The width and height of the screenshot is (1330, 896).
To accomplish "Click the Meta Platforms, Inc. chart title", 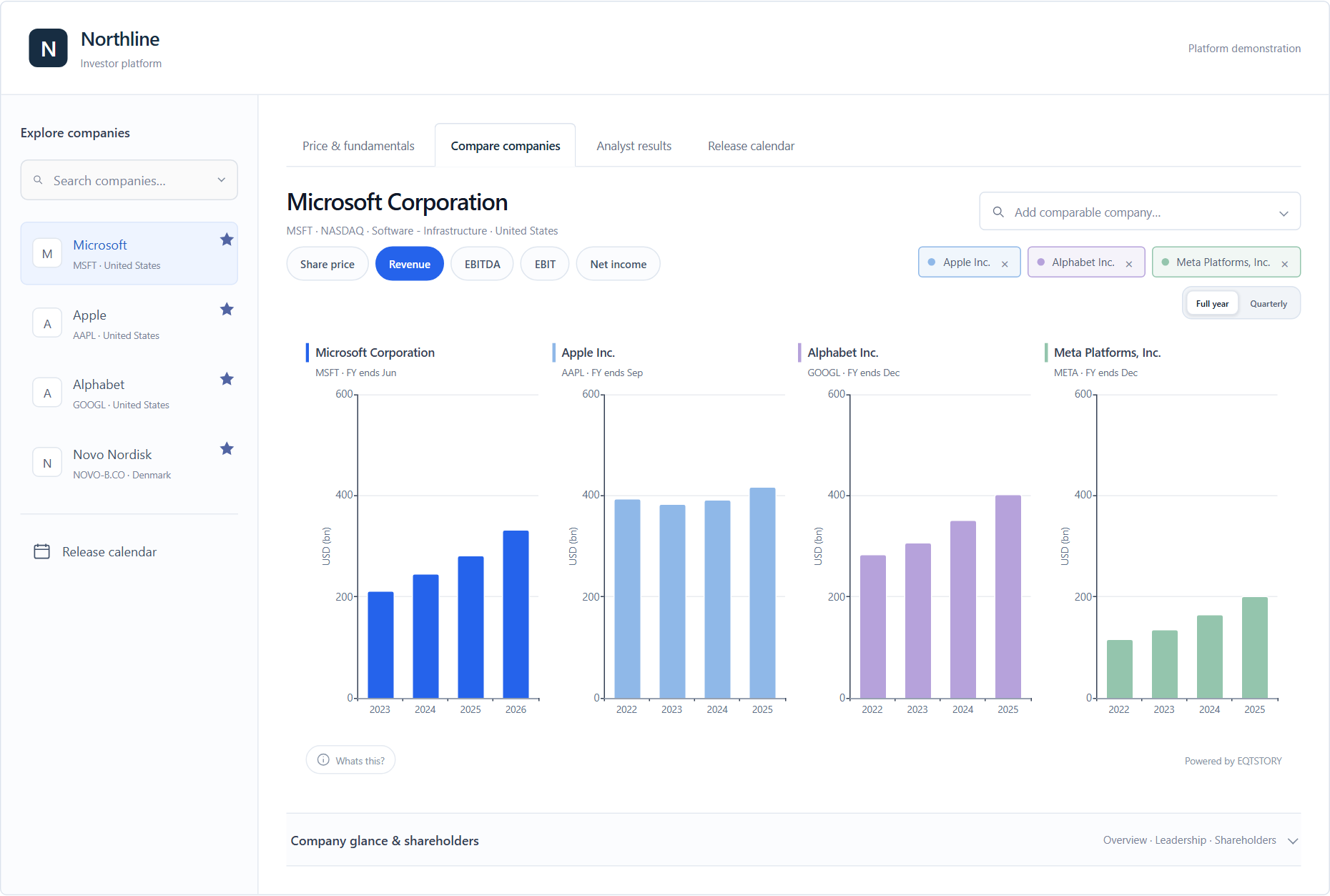I will coord(1107,353).
